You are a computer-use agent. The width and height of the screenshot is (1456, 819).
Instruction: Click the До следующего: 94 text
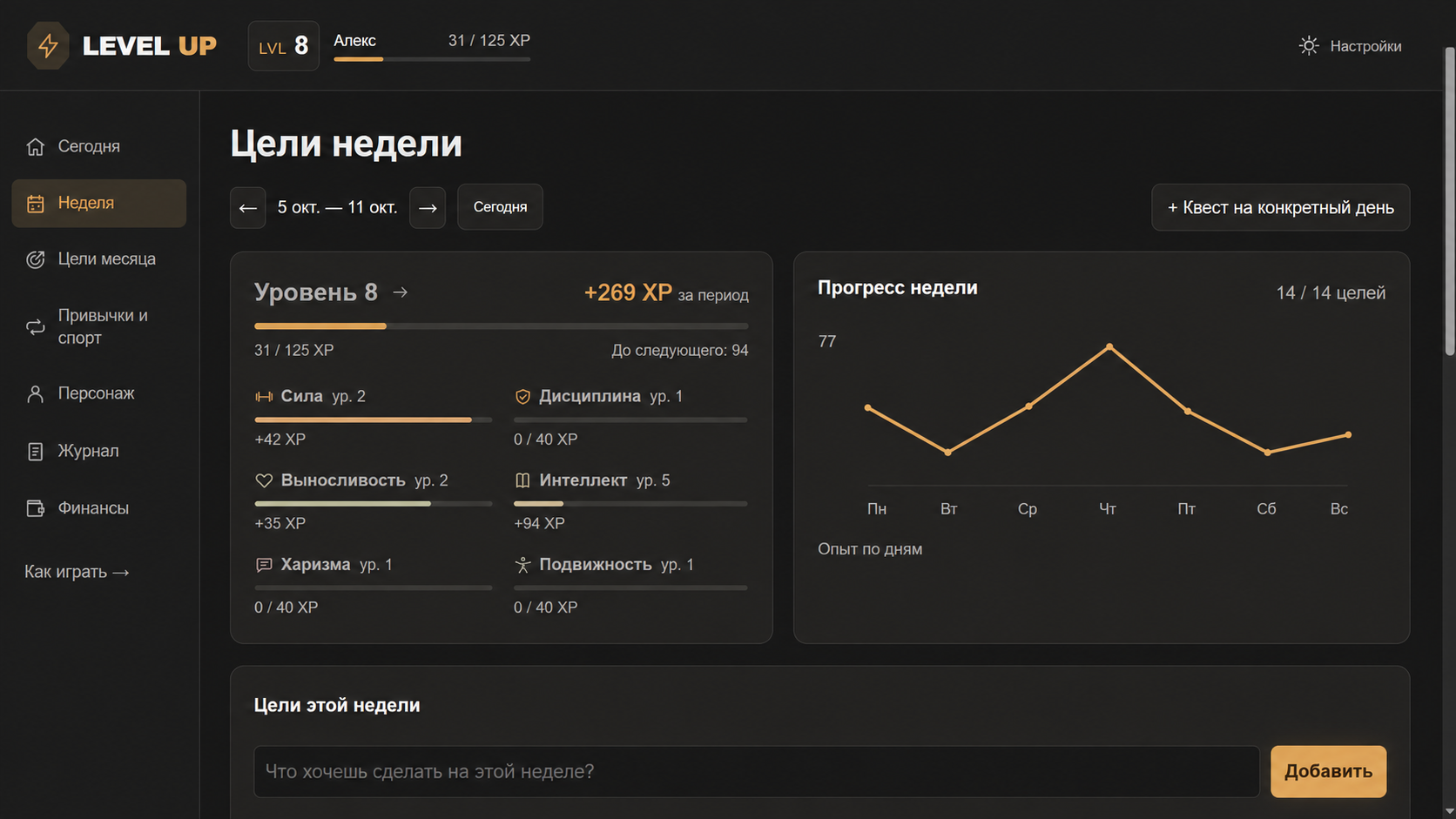[679, 350]
